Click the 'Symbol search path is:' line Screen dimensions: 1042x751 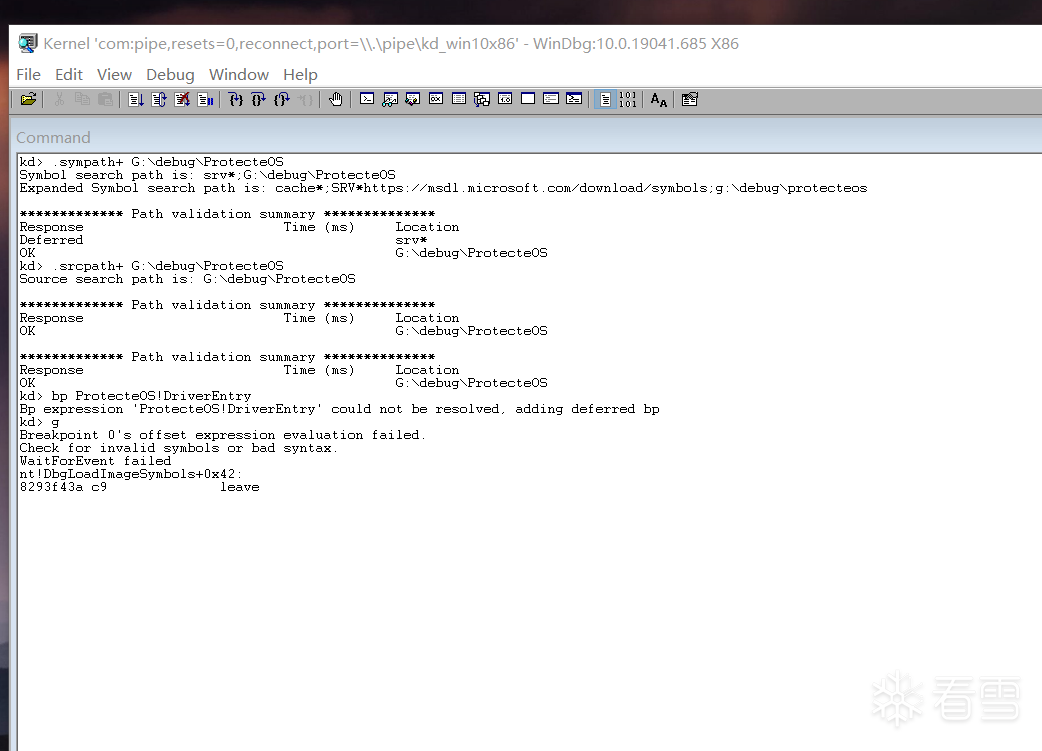(x=207, y=175)
